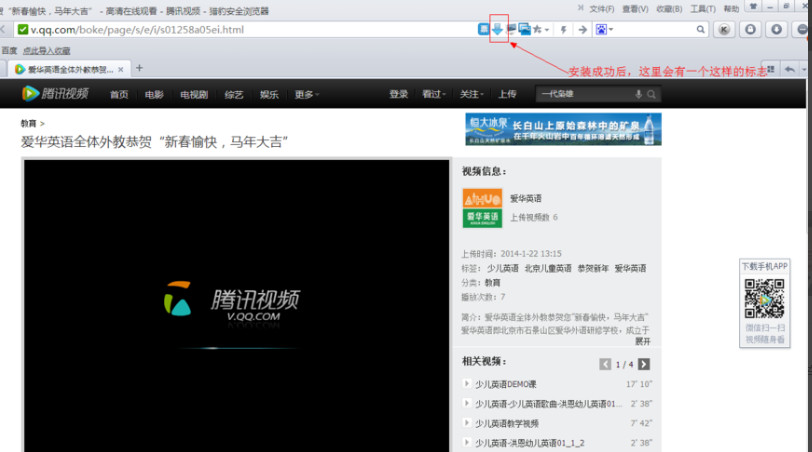Go to next page of related videos
The width and height of the screenshot is (812, 452).
(x=644, y=364)
